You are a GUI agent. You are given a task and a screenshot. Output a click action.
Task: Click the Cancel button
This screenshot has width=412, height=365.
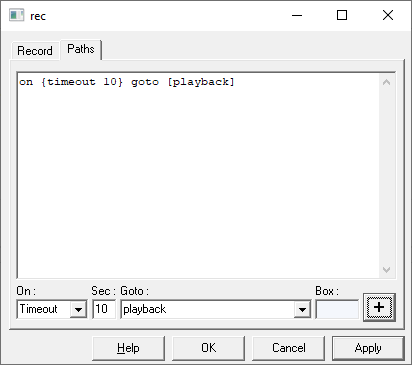[x=288, y=348]
